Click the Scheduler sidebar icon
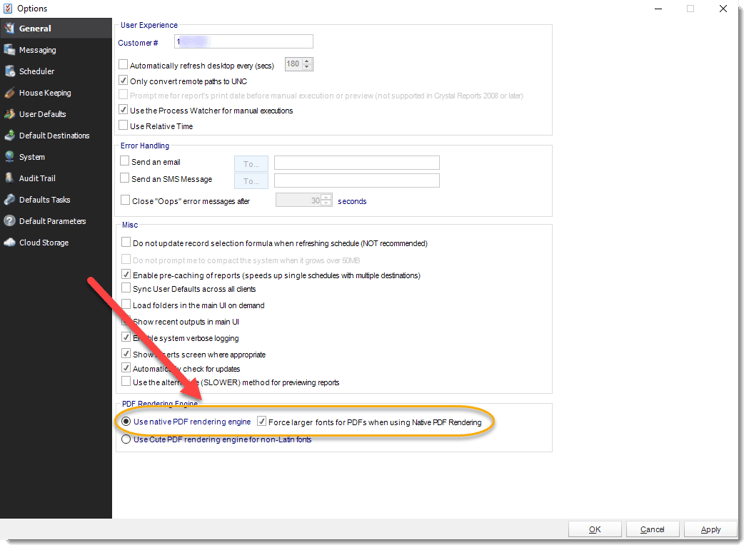 click(9, 71)
